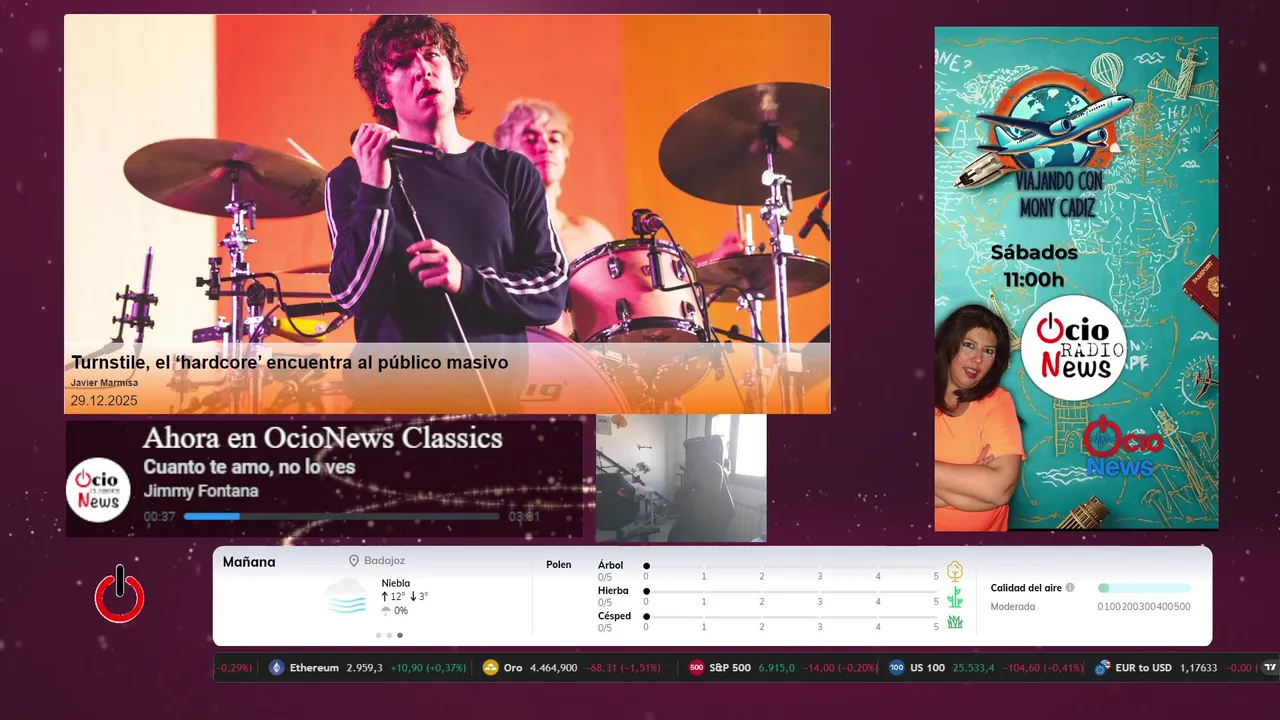
Task: Click the Ethereum coin icon in ticker
Action: coord(277,668)
